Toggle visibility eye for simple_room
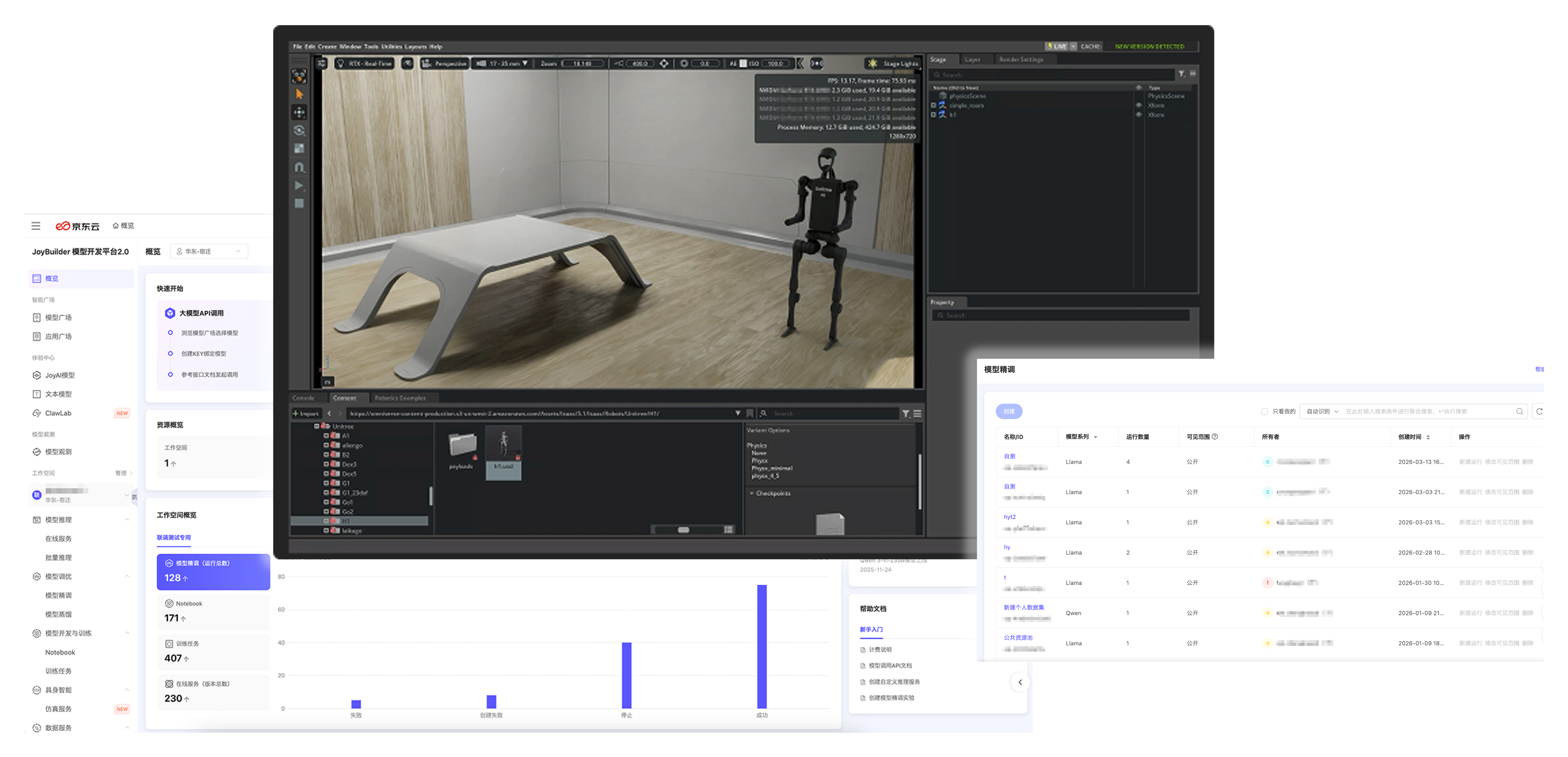1568x757 pixels. click(x=1139, y=105)
